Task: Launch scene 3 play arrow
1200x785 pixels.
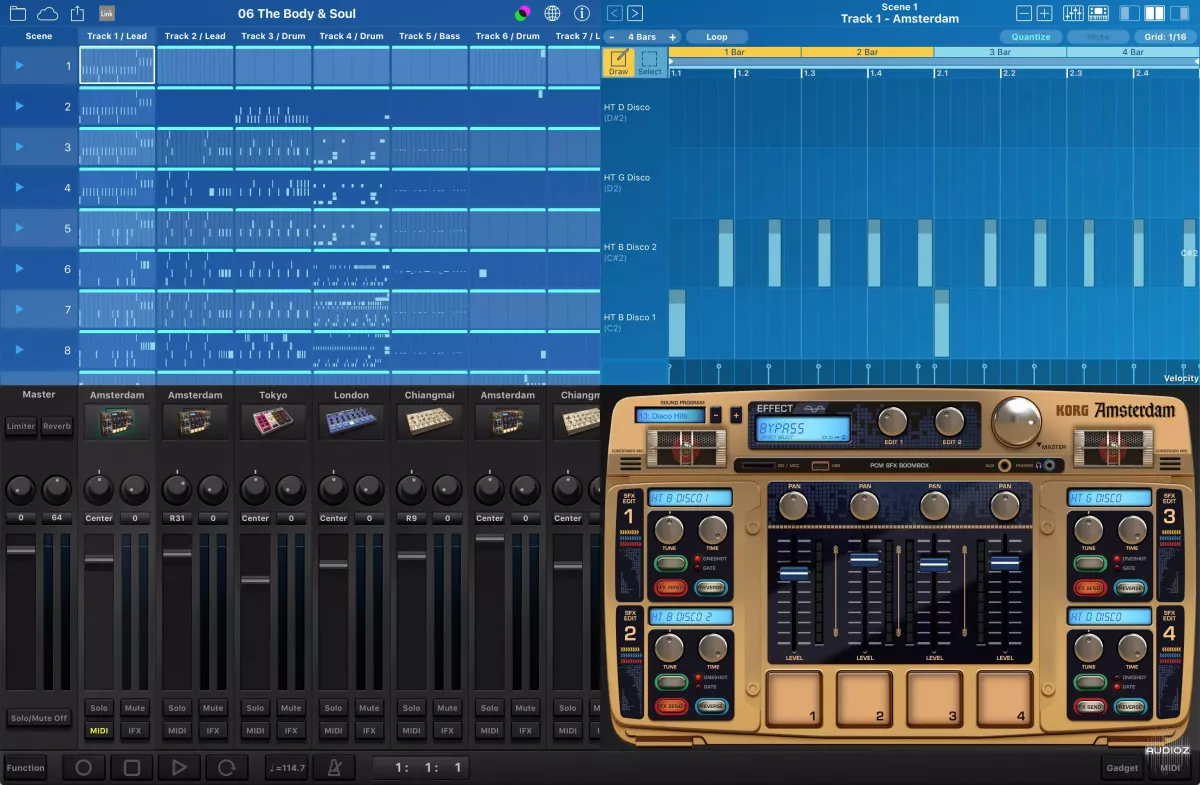Action: (x=19, y=147)
